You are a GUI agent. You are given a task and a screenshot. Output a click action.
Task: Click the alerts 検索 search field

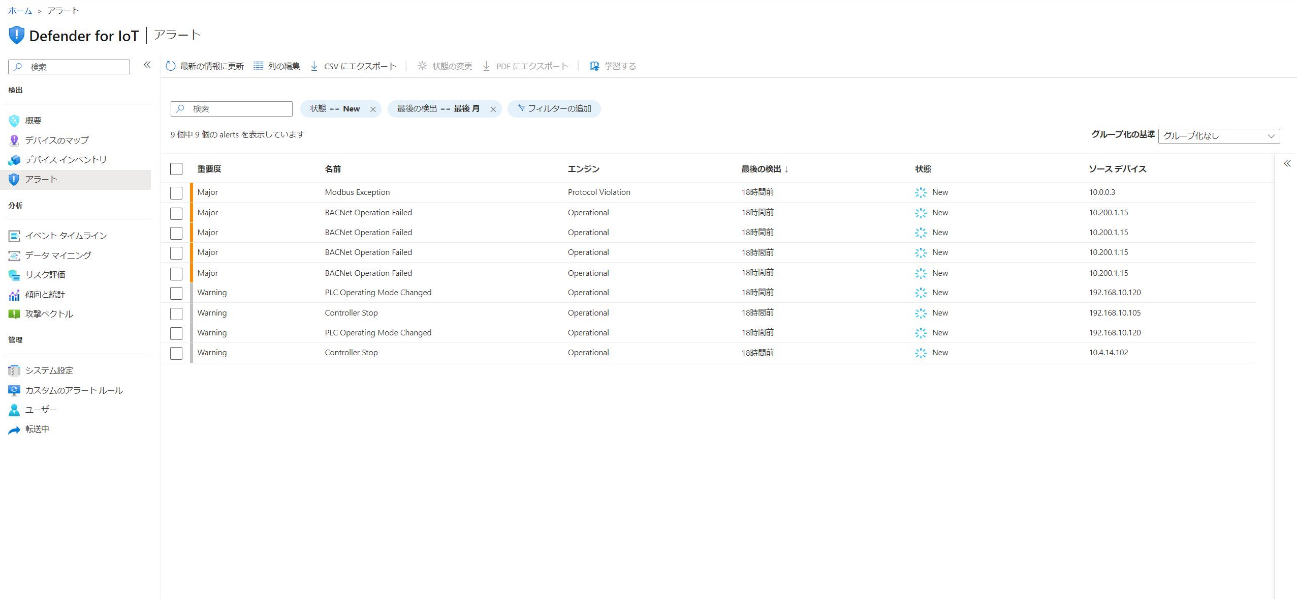point(231,109)
